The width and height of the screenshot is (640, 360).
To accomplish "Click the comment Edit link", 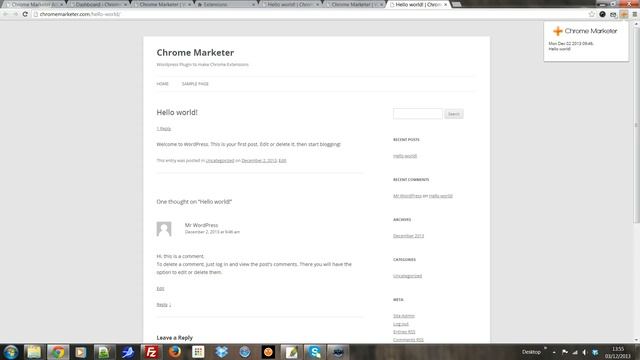I will pyautogui.click(x=160, y=289).
